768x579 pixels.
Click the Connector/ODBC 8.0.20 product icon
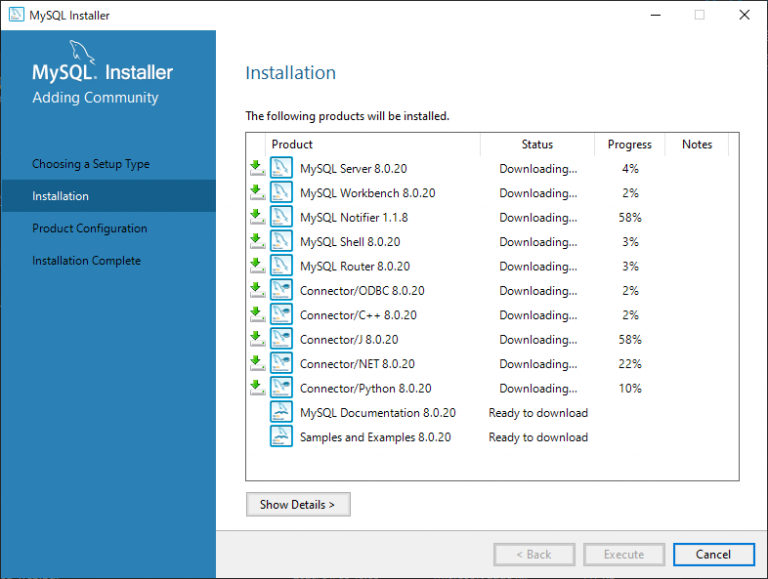[x=281, y=291]
